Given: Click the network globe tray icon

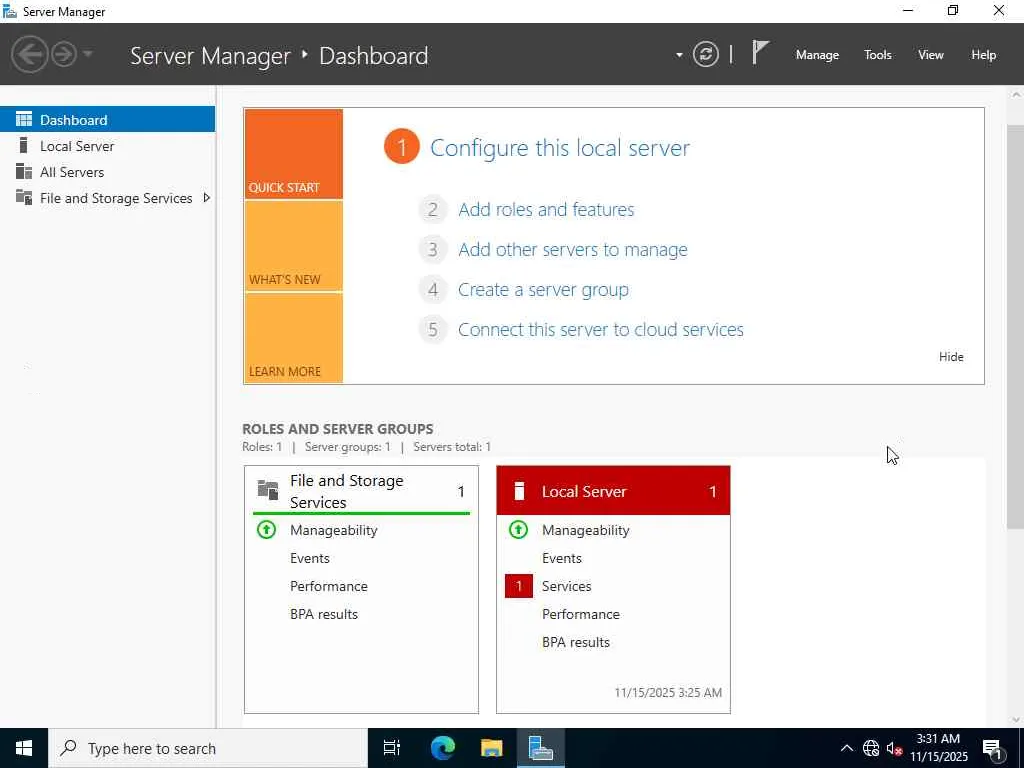Looking at the screenshot, I should 871,748.
